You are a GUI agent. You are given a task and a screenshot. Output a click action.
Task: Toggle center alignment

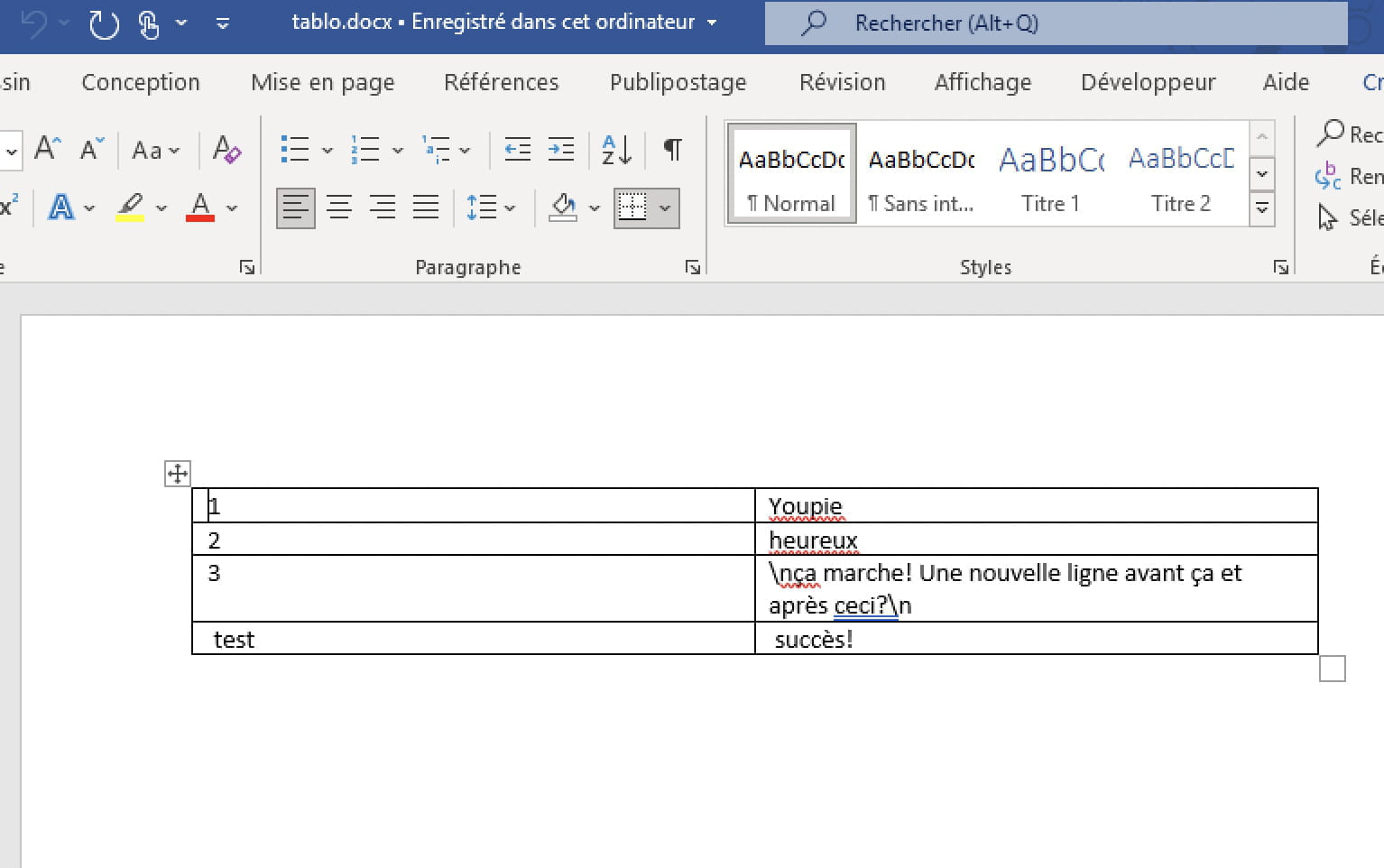(x=339, y=208)
